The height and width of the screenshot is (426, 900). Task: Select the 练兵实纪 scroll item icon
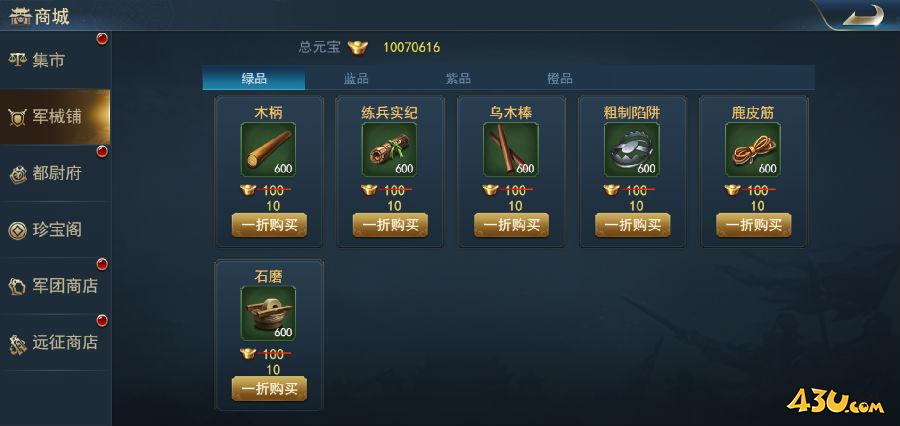390,149
